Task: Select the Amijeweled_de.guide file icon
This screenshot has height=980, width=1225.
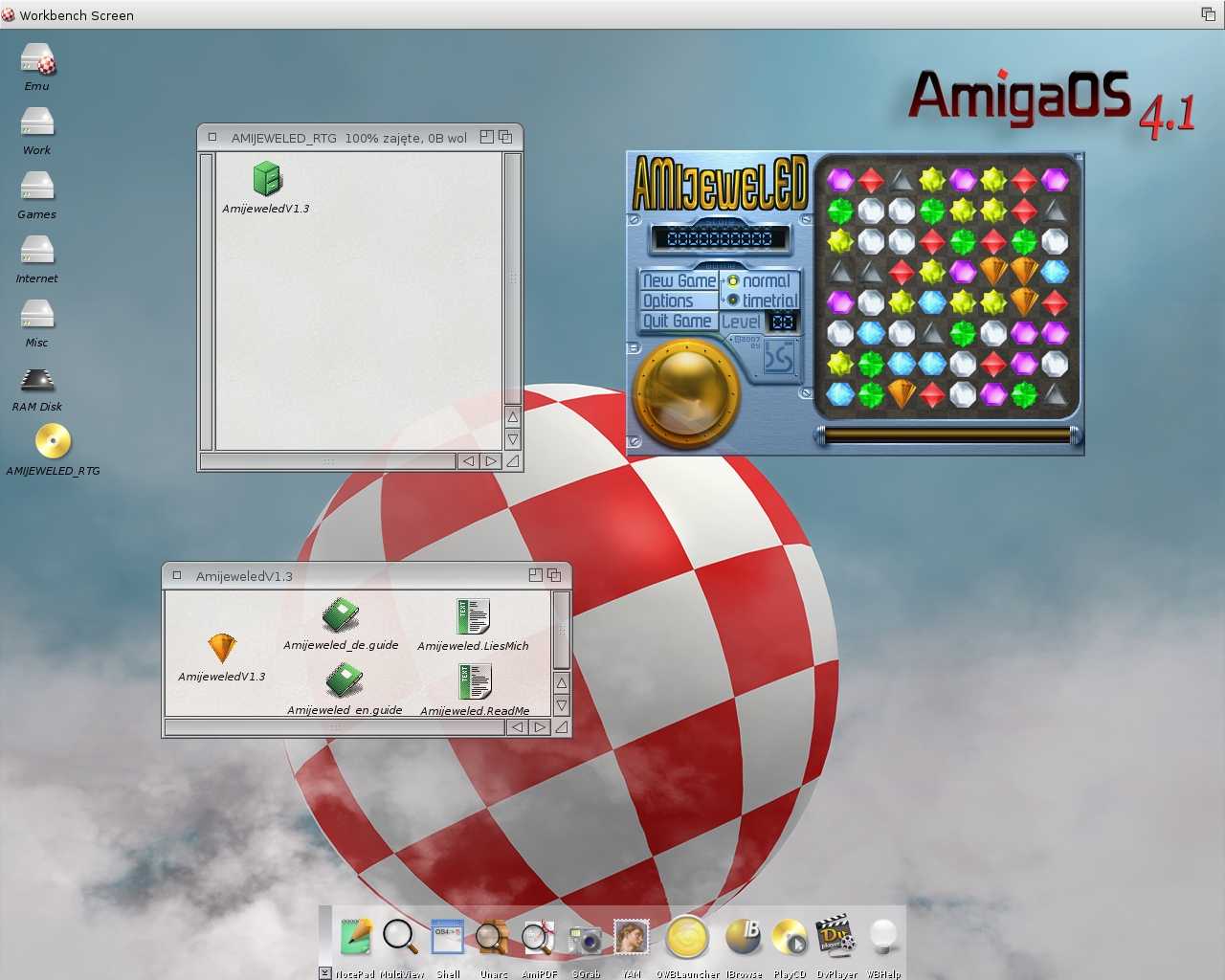Action: [x=341, y=615]
